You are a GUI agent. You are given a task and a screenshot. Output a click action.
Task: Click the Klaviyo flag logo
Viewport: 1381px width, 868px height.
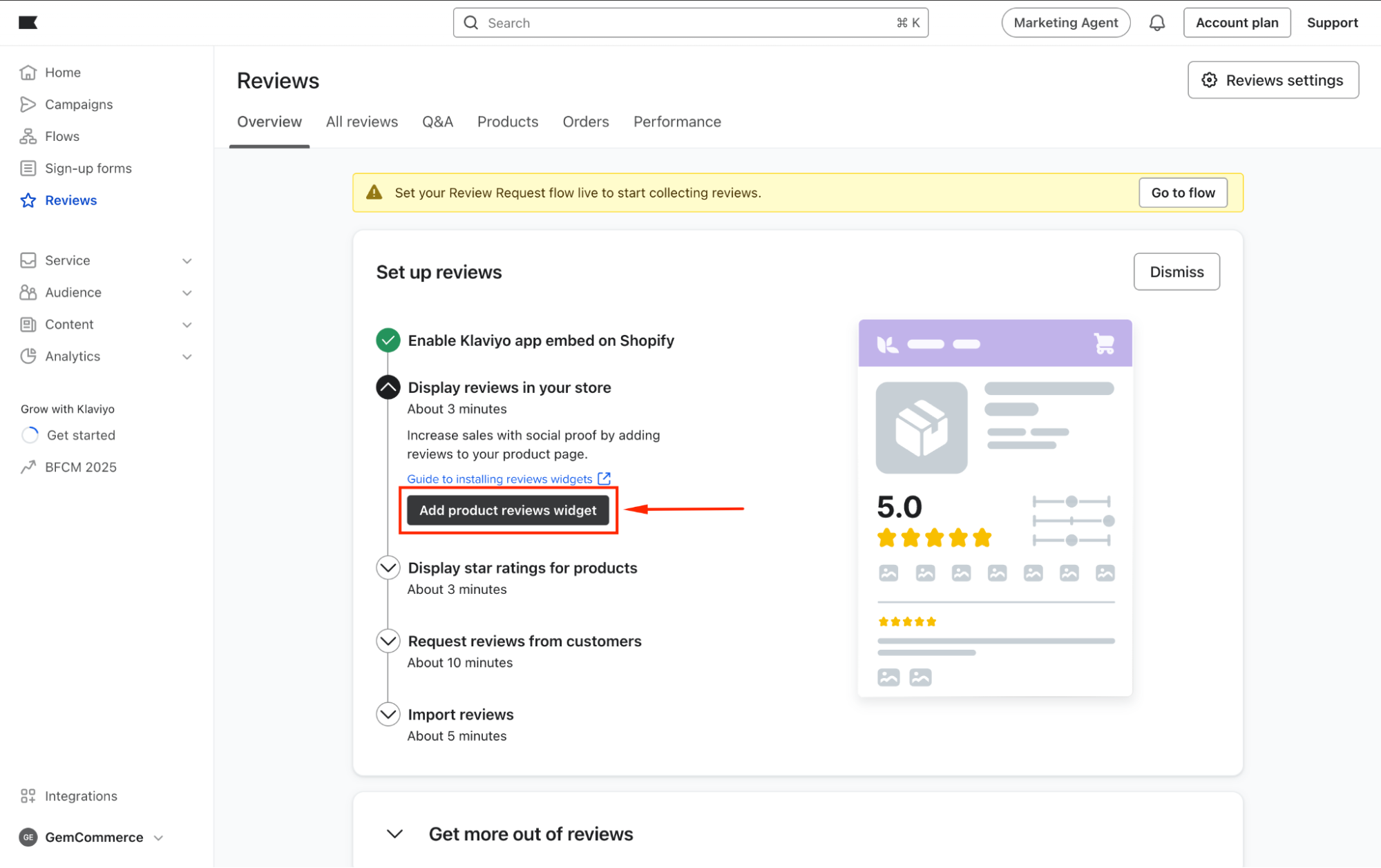(28, 23)
